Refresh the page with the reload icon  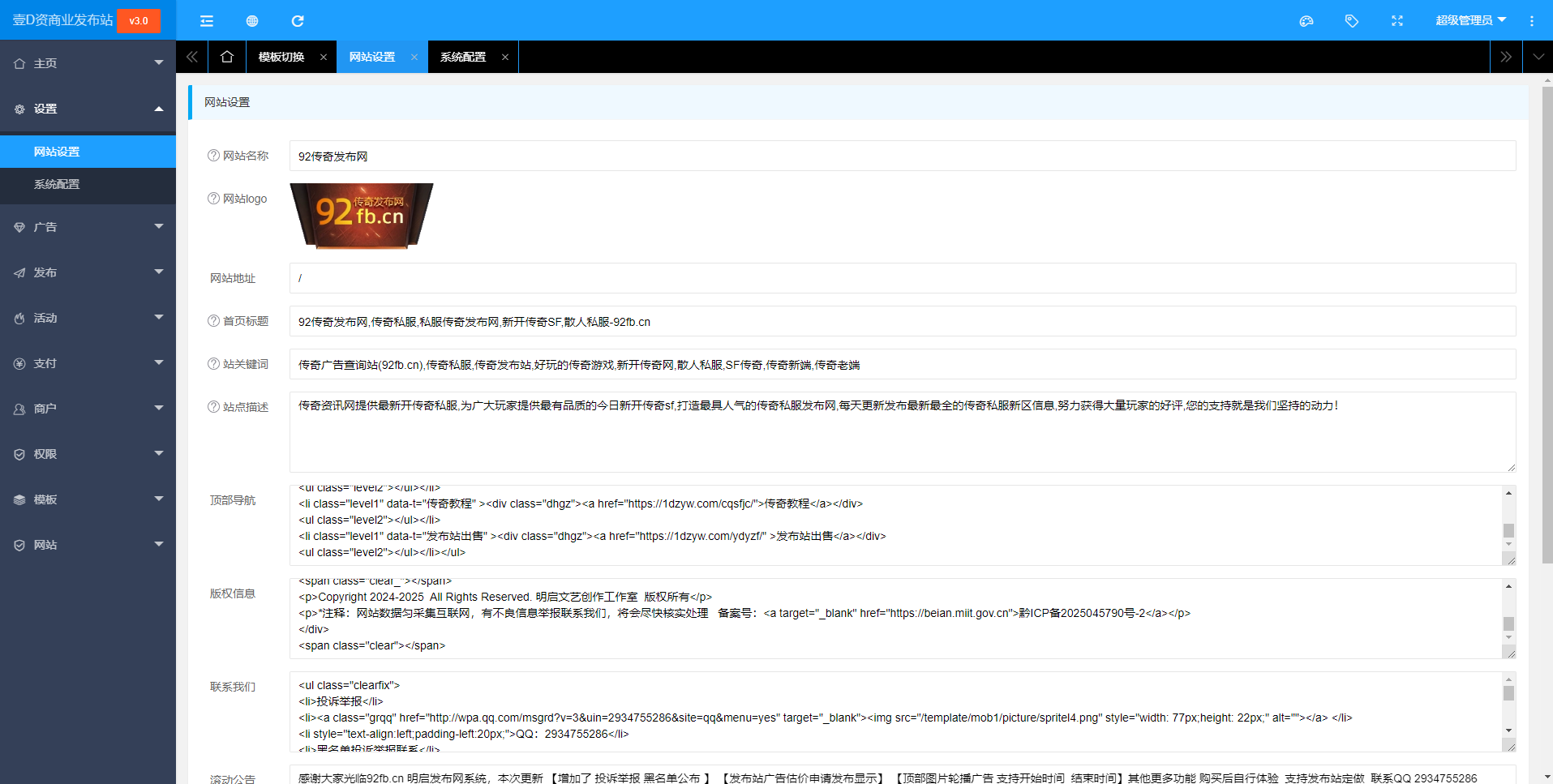(298, 20)
